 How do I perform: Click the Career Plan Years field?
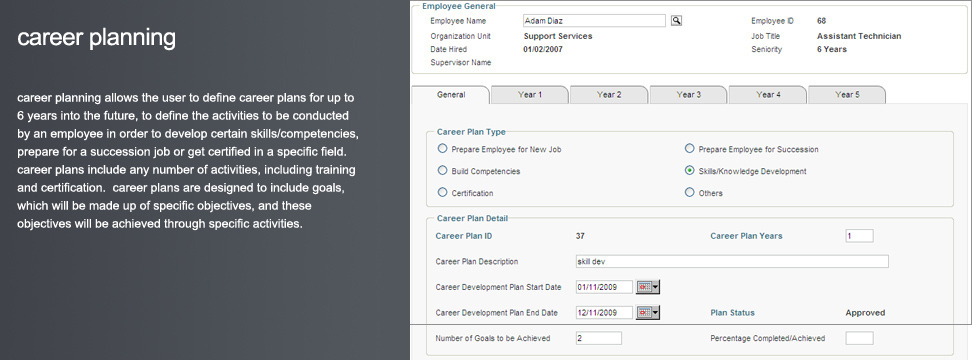click(859, 235)
